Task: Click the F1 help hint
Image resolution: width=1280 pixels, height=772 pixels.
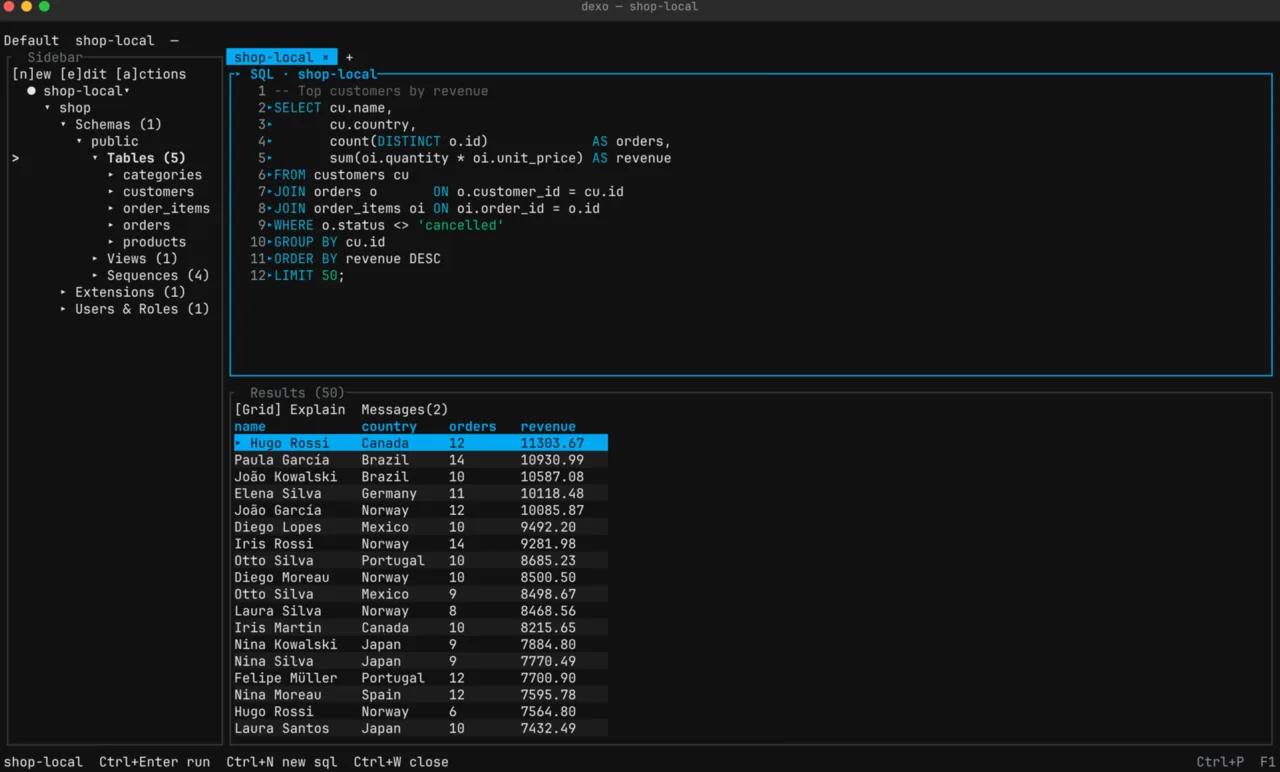Action: (x=1267, y=762)
